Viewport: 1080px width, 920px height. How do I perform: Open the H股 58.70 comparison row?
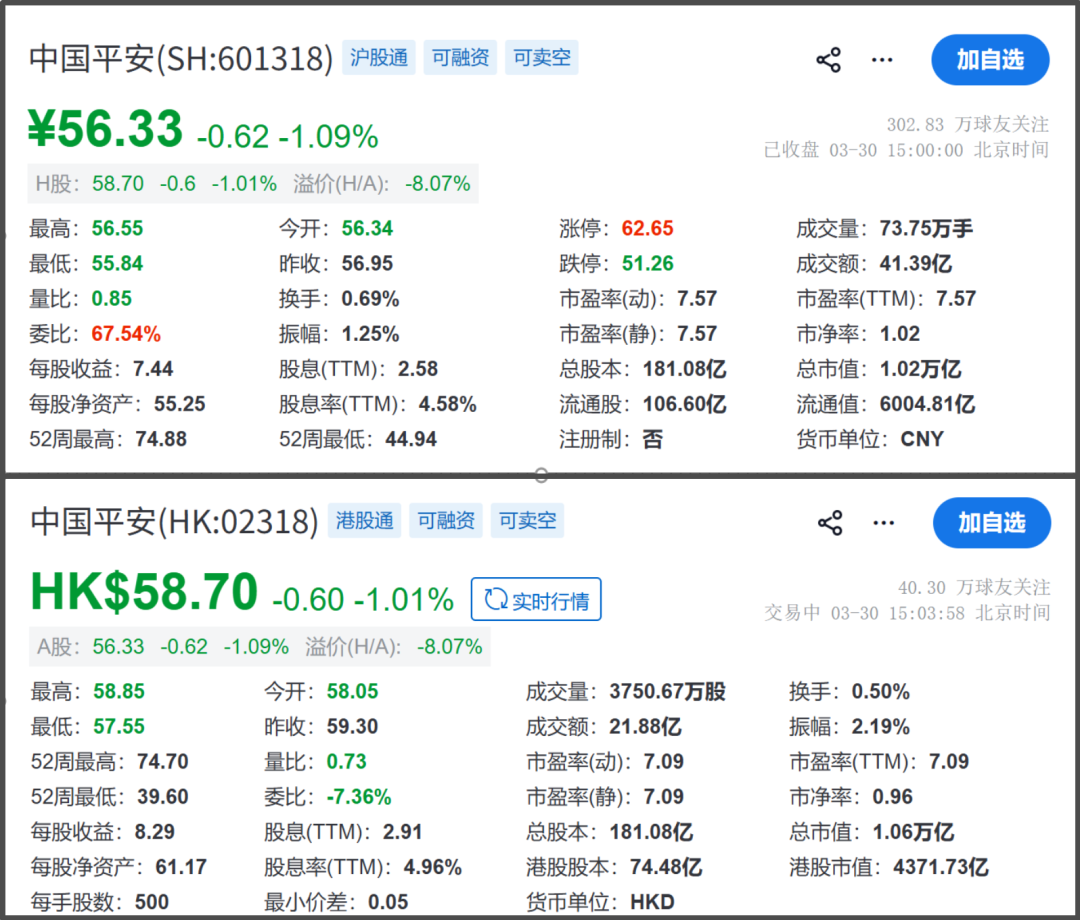252,184
